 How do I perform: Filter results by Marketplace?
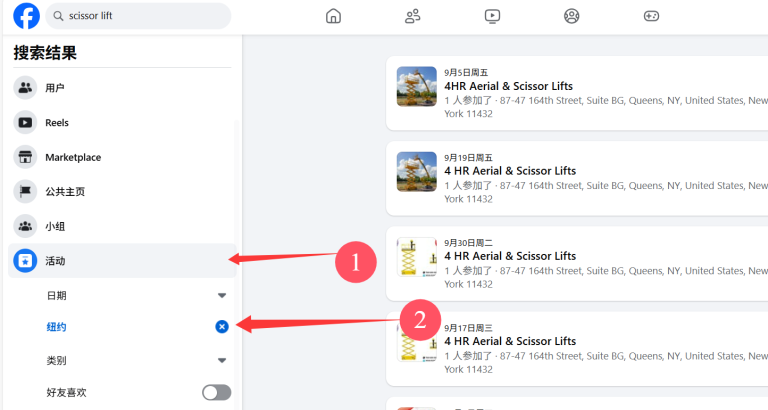(122, 157)
